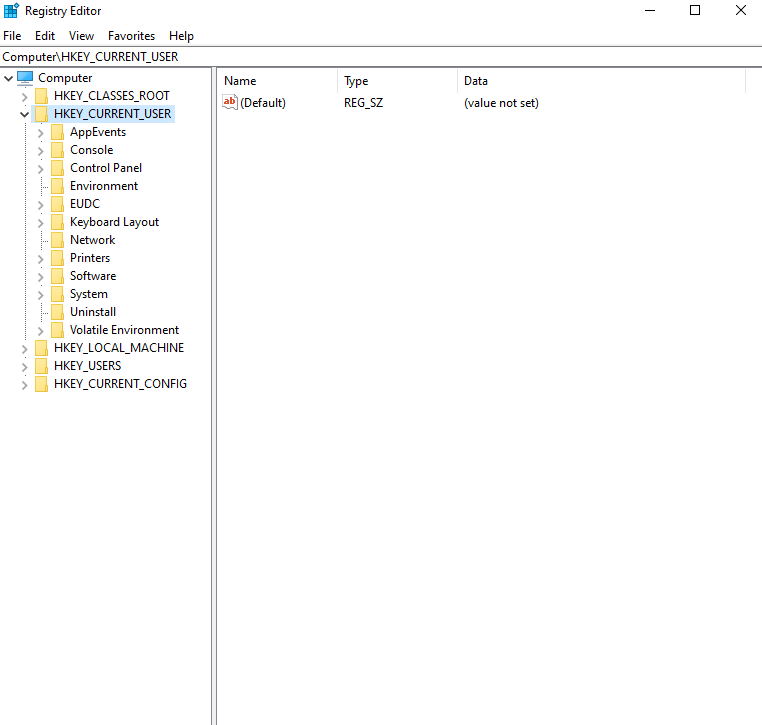Click the HKEY_CURRENT_USER folder icon
The width and height of the screenshot is (762, 725).
(42, 114)
